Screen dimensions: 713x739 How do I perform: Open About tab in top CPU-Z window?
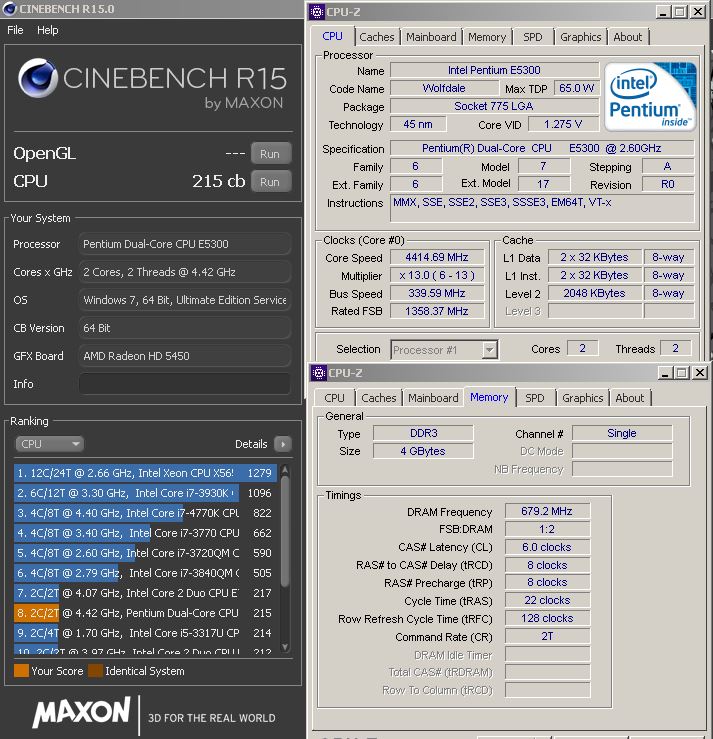pos(628,37)
